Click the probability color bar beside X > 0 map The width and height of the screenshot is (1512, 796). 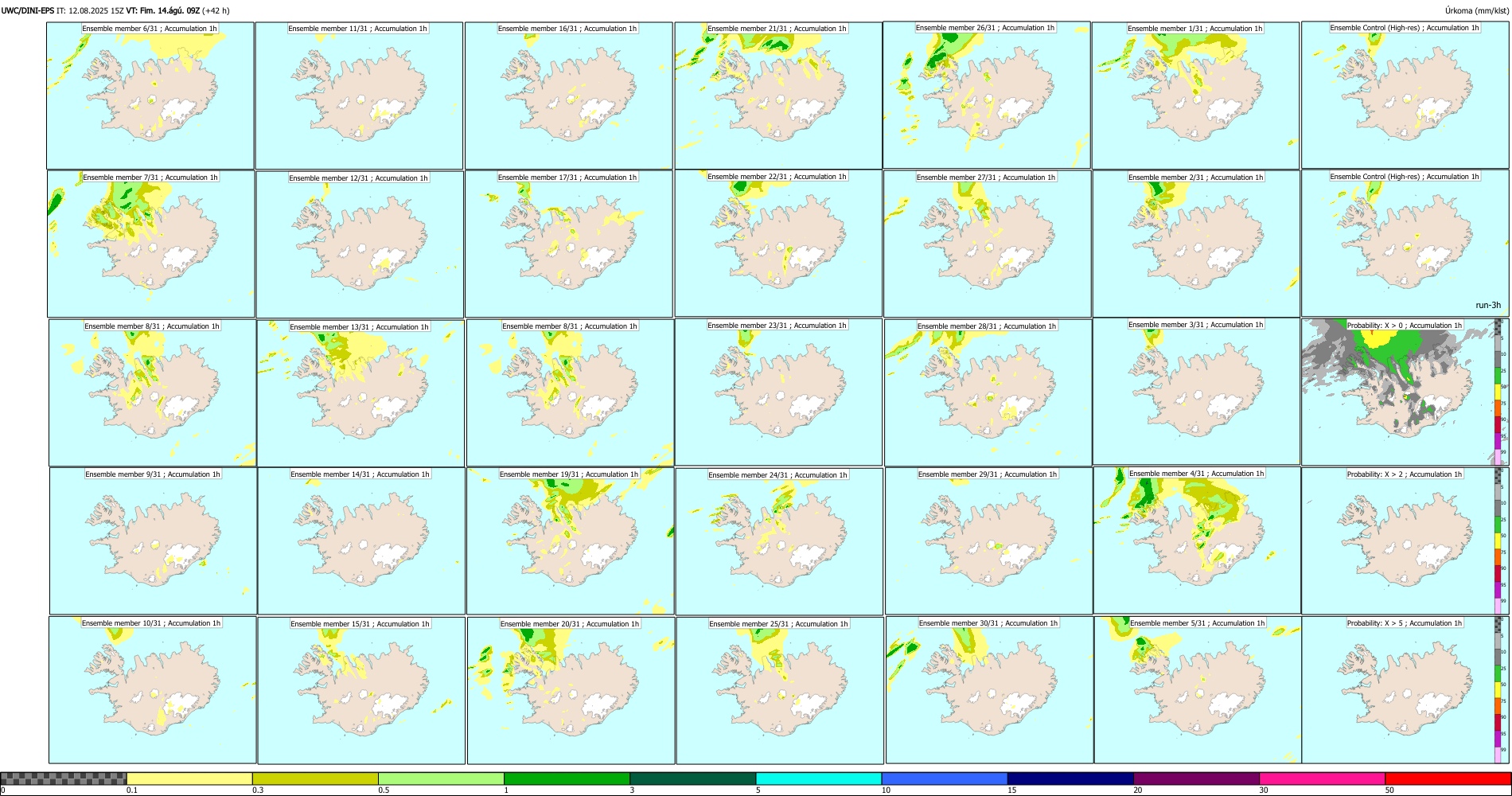[x=1498, y=392]
